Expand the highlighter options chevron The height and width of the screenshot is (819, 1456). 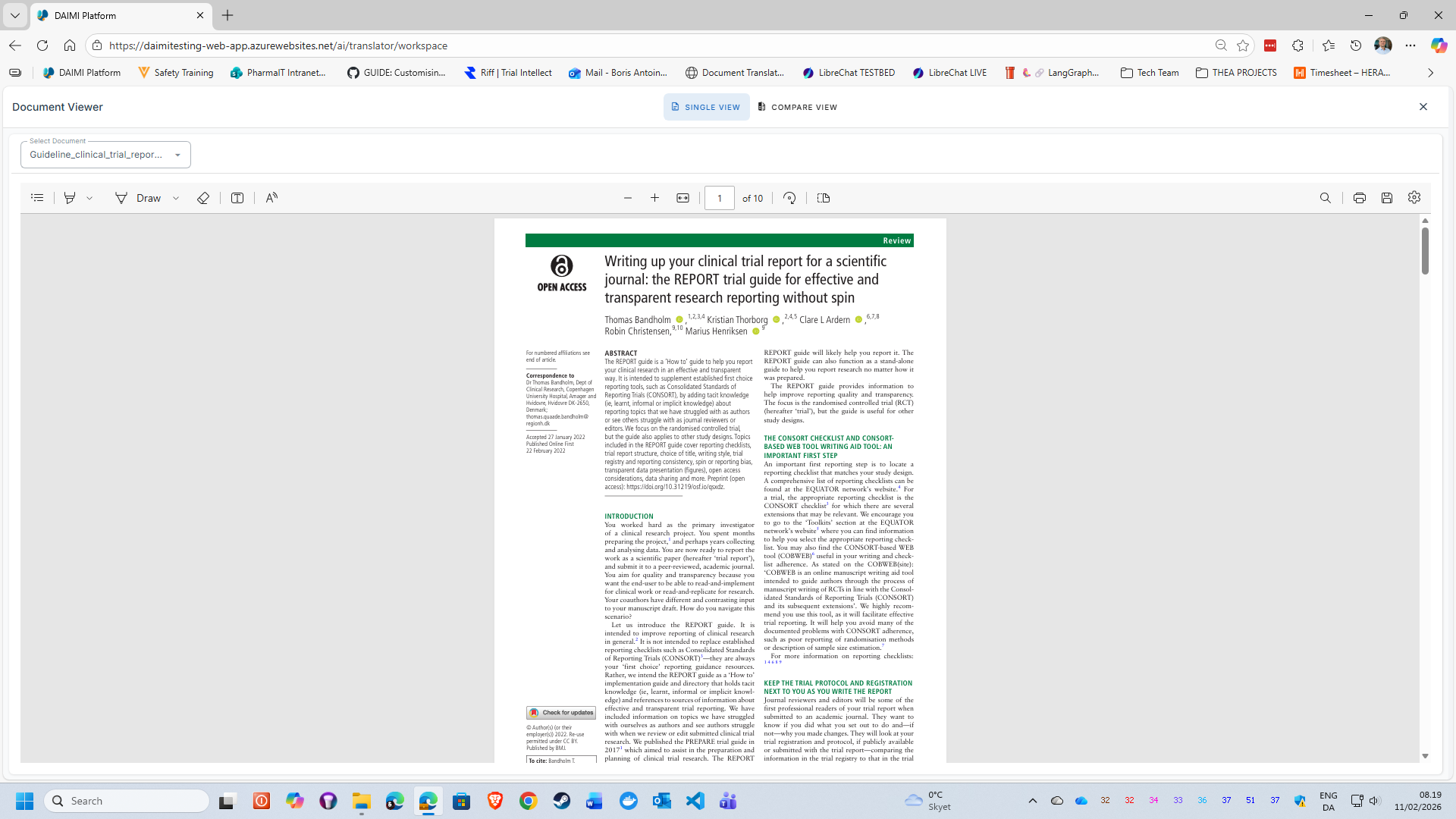tap(89, 198)
